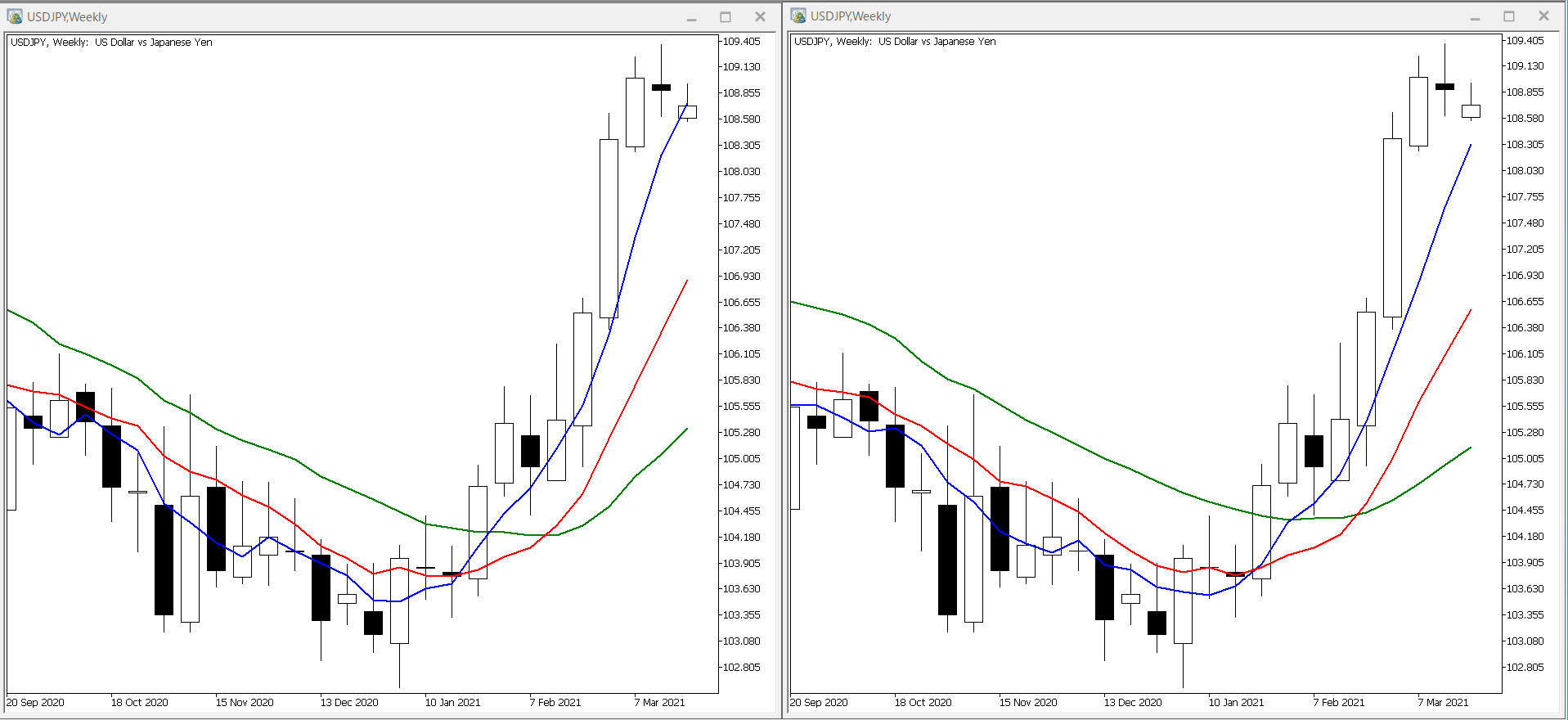This screenshot has width=1568, height=720.
Task: Click the 15 Nov 2020 date in left chart
Action: [245, 703]
